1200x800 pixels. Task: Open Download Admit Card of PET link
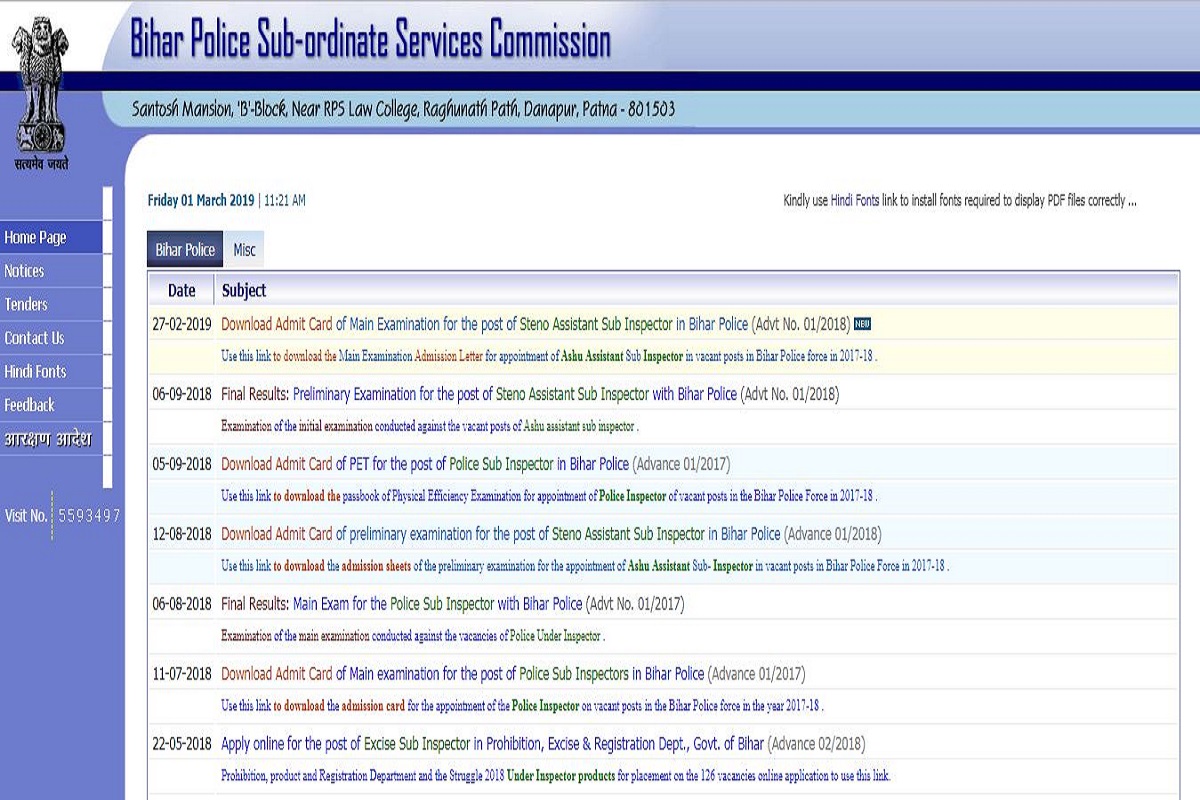[475, 464]
